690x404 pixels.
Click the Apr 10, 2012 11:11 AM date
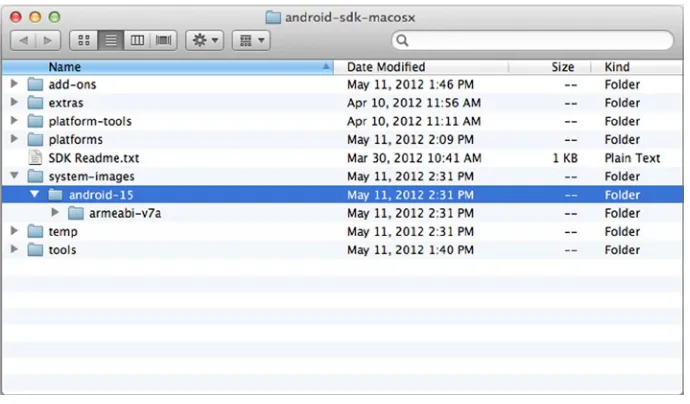click(x=414, y=121)
